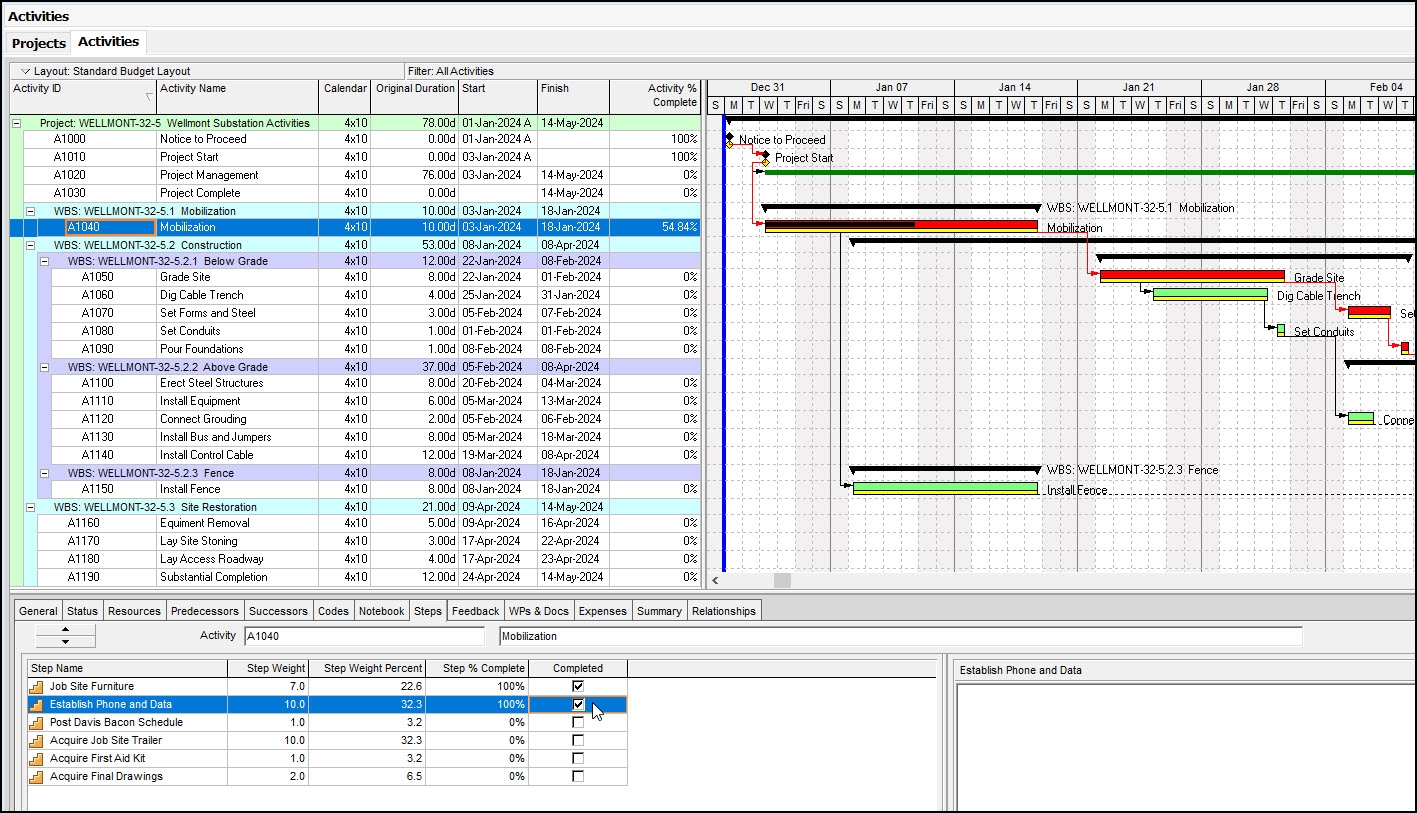1417x813 pixels.
Task: Click the Step Weight Percent column header
Action: point(366,668)
